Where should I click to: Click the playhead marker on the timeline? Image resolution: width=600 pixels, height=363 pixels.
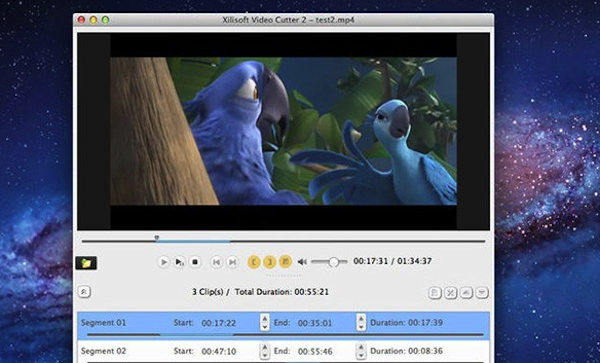pos(157,238)
